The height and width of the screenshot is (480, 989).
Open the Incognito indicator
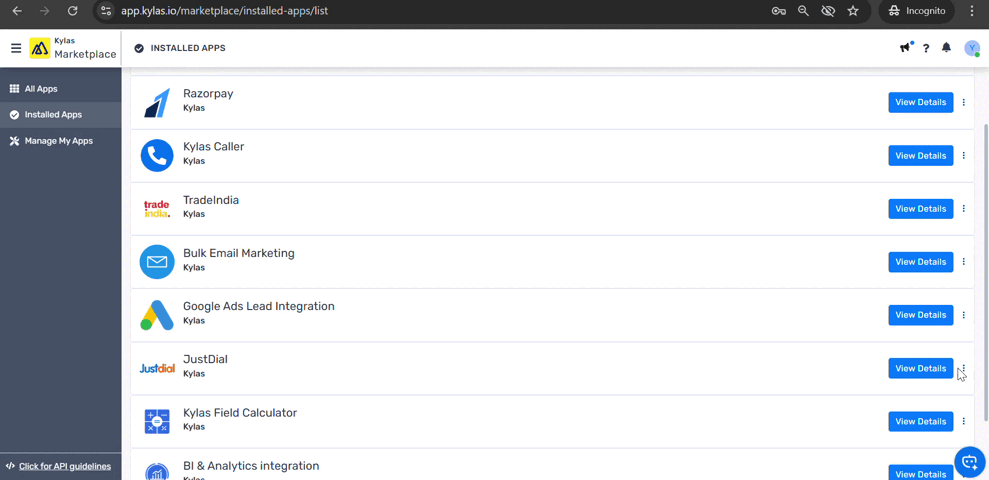(916, 11)
